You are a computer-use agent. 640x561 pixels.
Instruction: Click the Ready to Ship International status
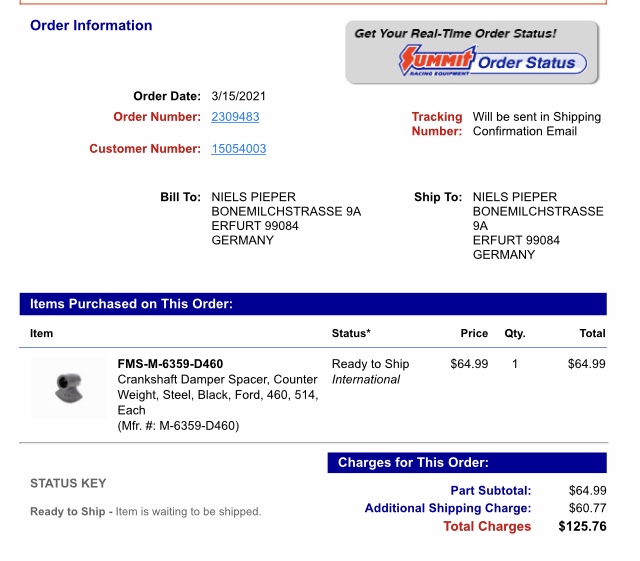(370, 372)
